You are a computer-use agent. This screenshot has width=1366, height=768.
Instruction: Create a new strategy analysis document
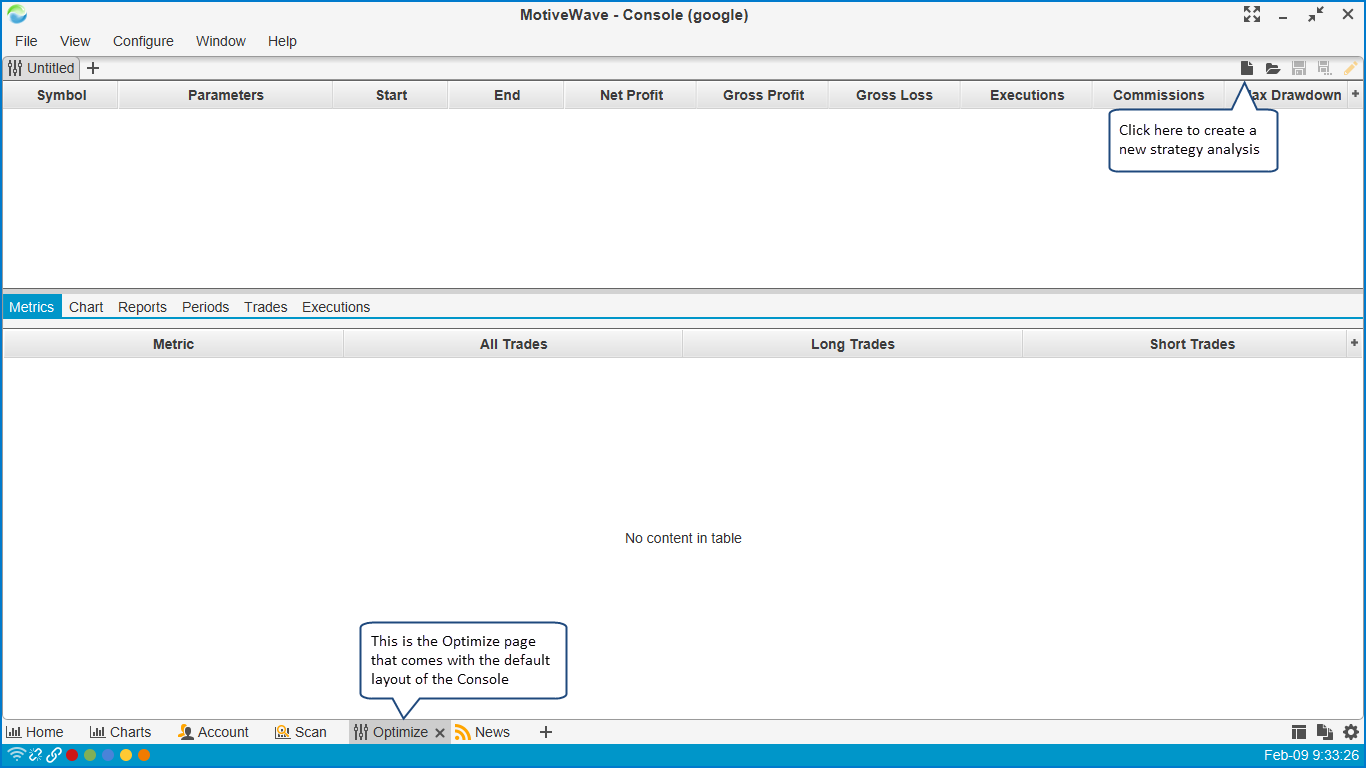click(x=1247, y=68)
